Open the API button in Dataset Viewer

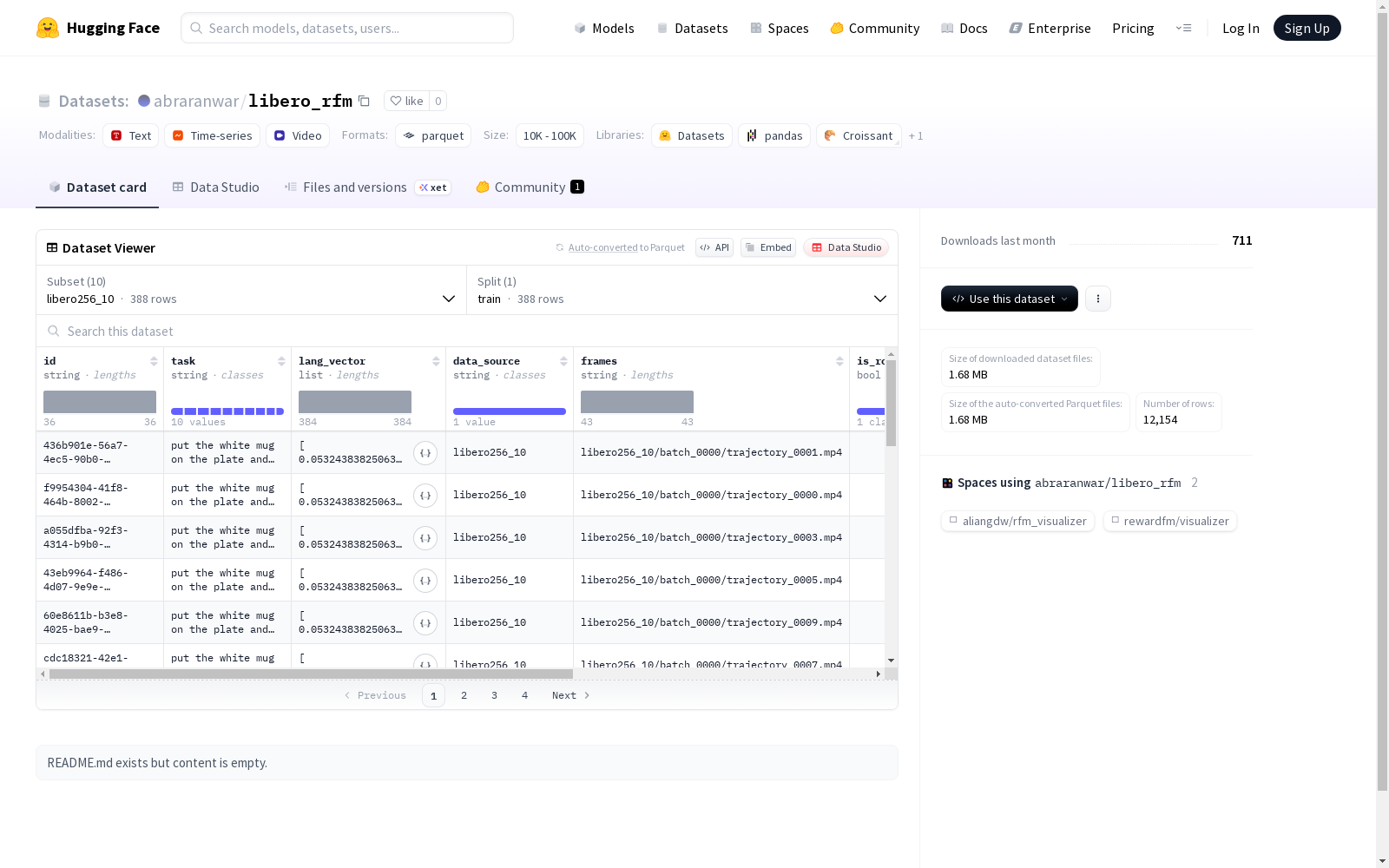coord(714,247)
